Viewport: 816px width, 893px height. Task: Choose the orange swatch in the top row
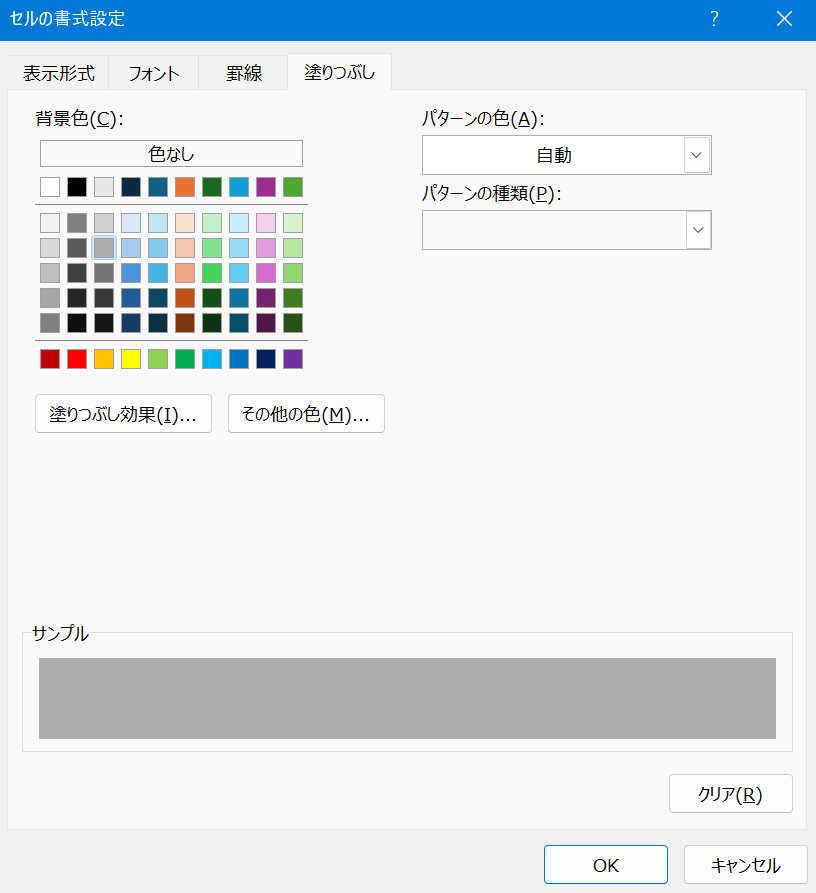pos(185,187)
